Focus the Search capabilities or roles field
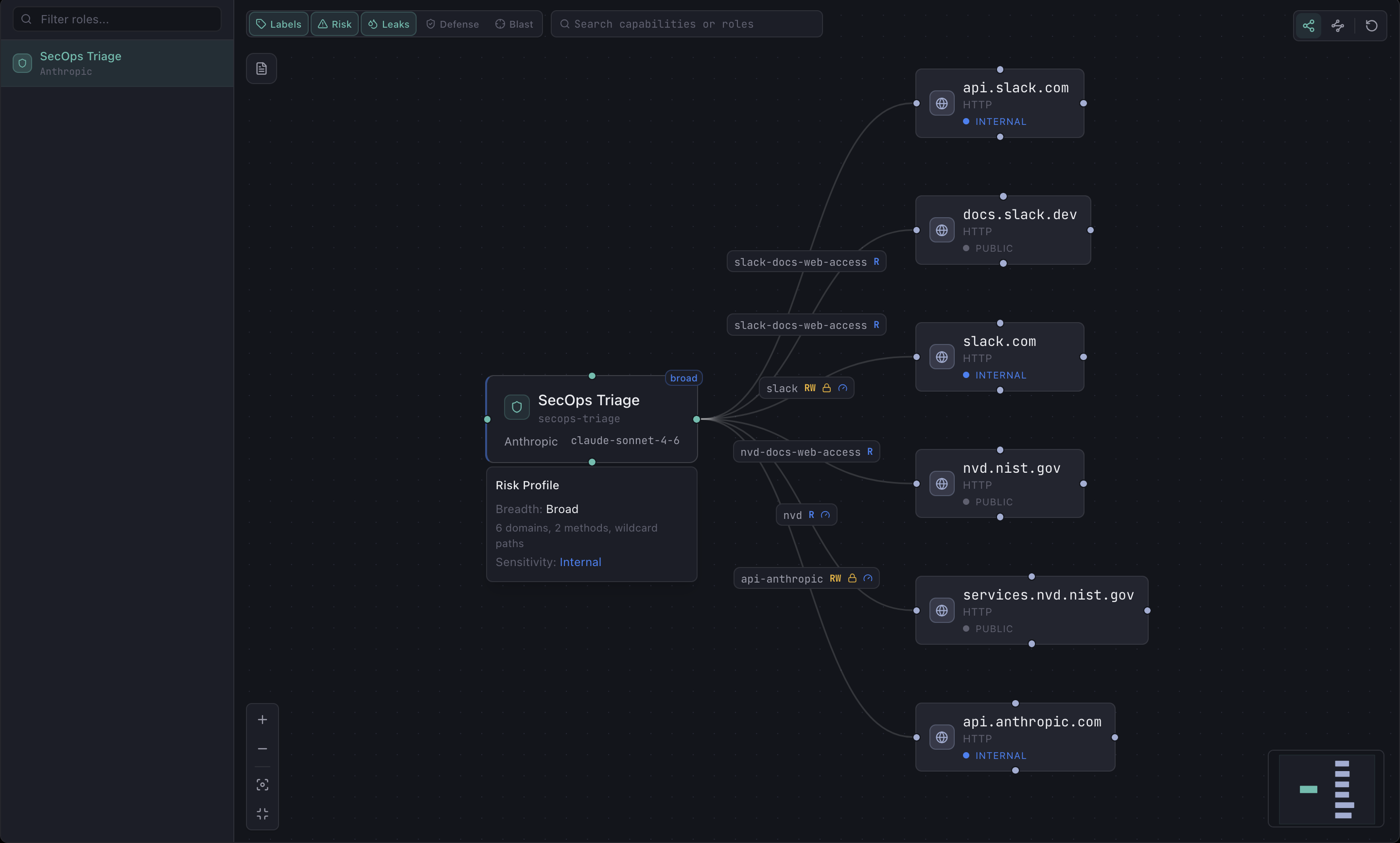This screenshot has height=843, width=1400. (x=686, y=24)
